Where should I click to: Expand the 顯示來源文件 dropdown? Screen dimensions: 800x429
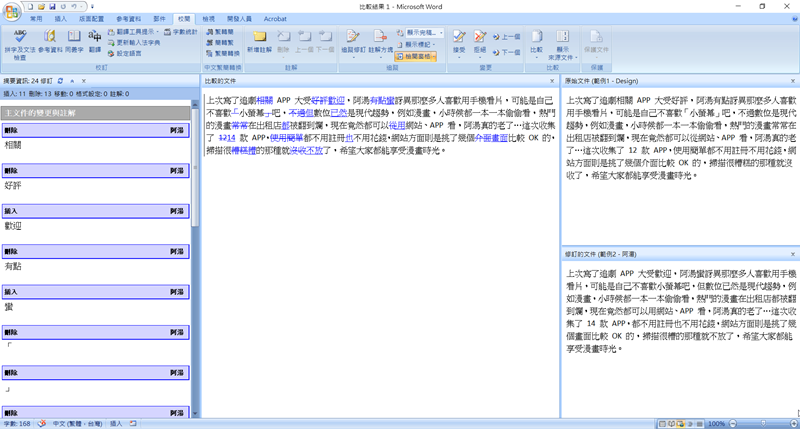click(562, 45)
